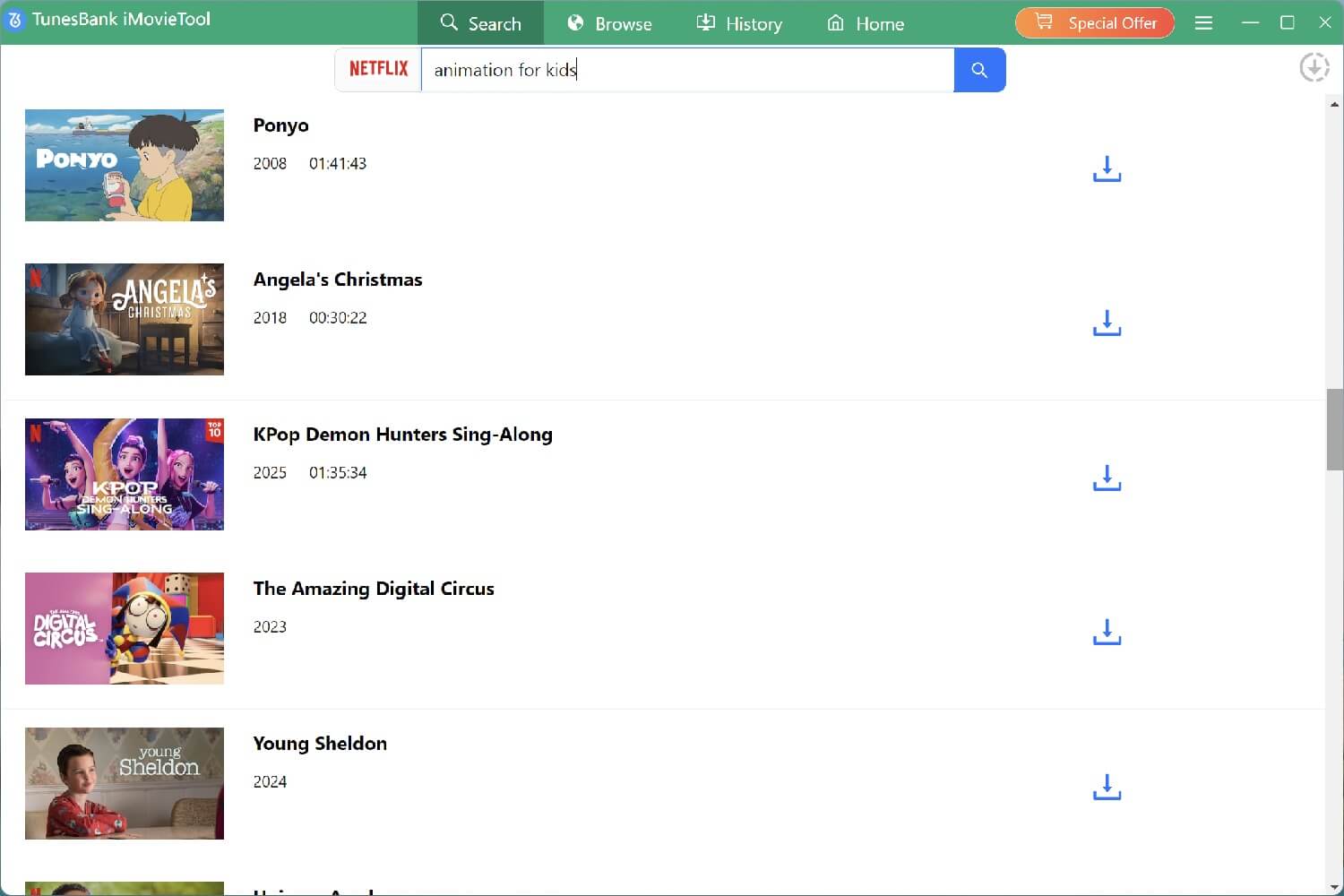Download Angela's Christmas

[1107, 323]
